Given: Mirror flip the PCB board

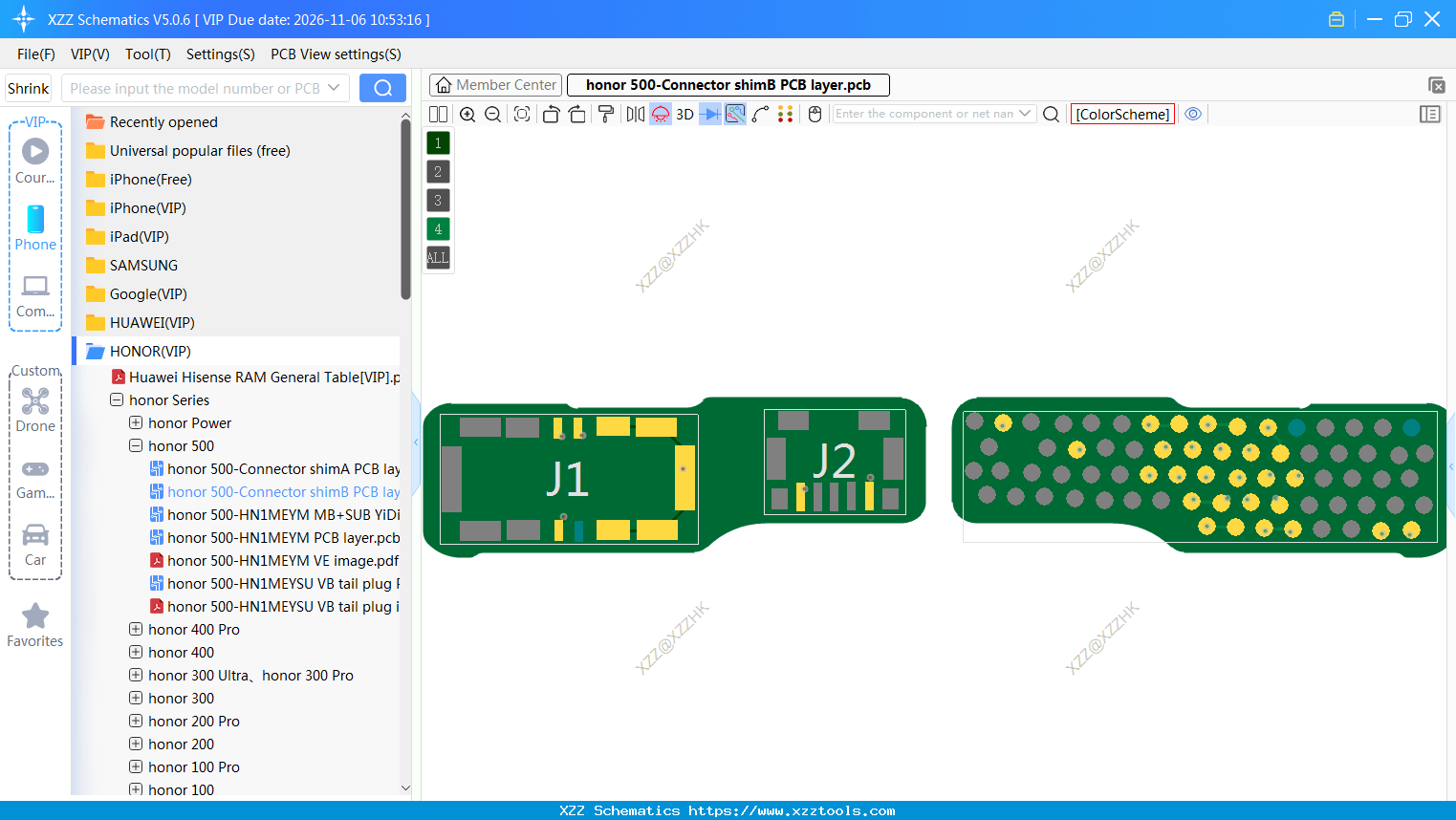Looking at the screenshot, I should click(636, 114).
